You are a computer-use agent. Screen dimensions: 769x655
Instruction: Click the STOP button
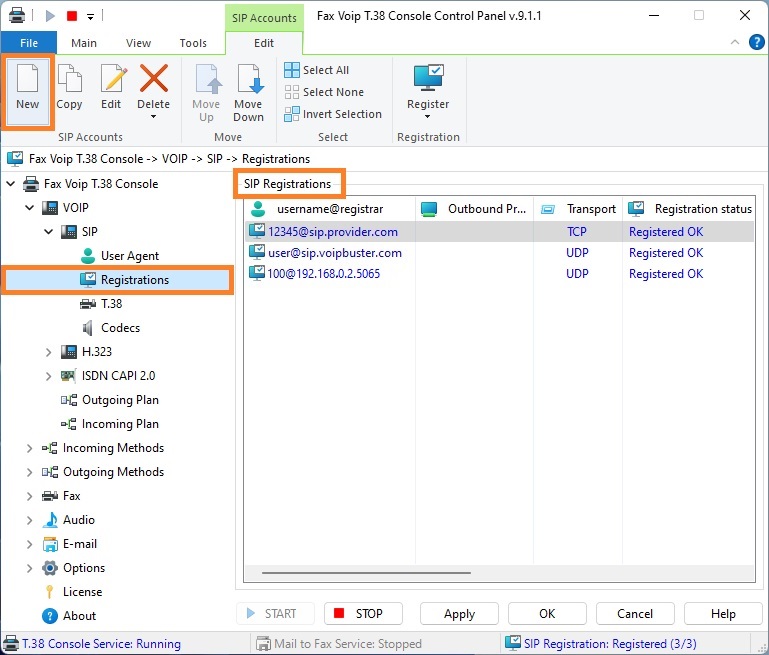coord(363,614)
